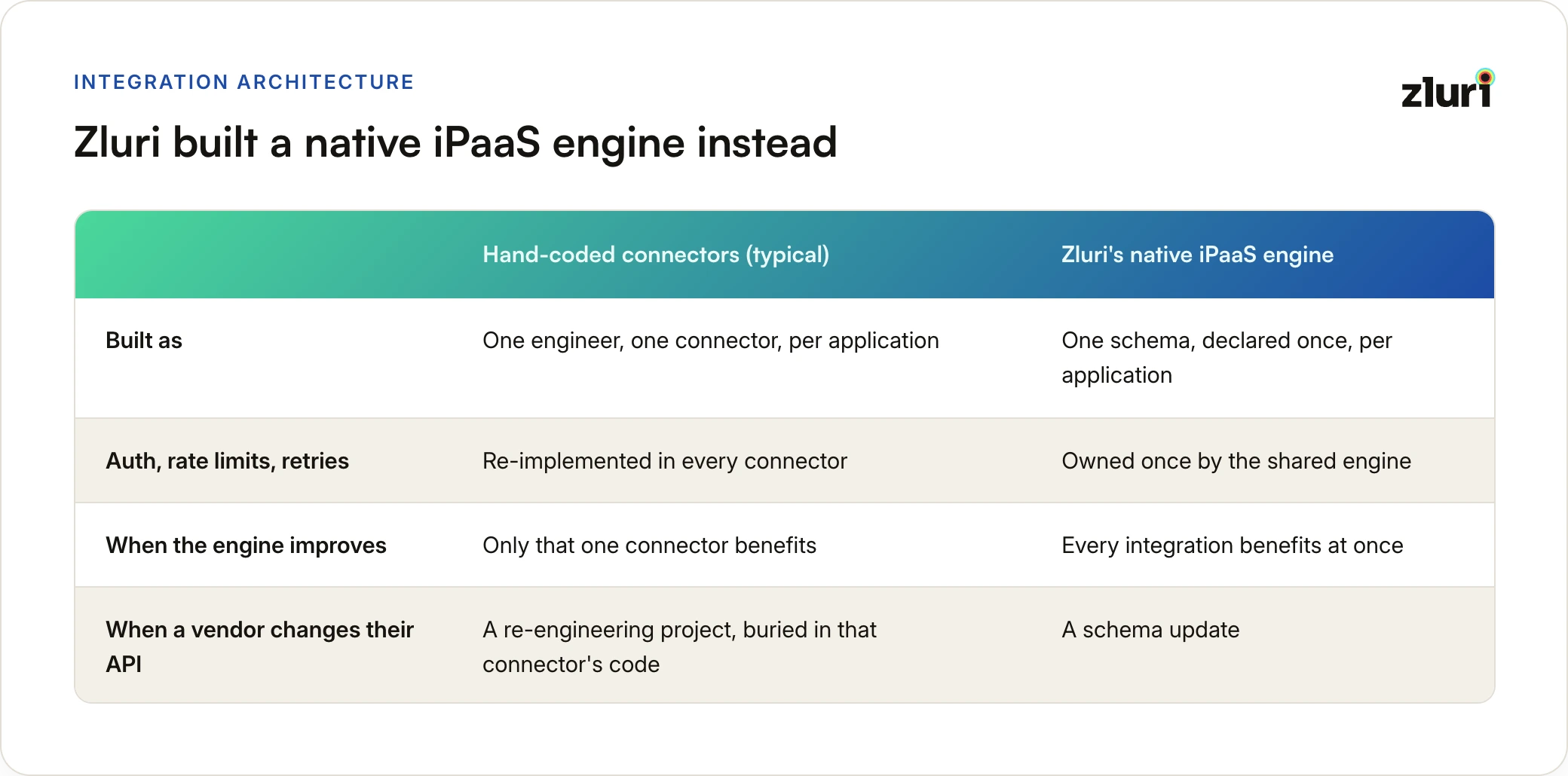Viewport: 1568px width, 776px height.
Task: Click the Auth, rate limits, retries label
Action: click(x=227, y=461)
